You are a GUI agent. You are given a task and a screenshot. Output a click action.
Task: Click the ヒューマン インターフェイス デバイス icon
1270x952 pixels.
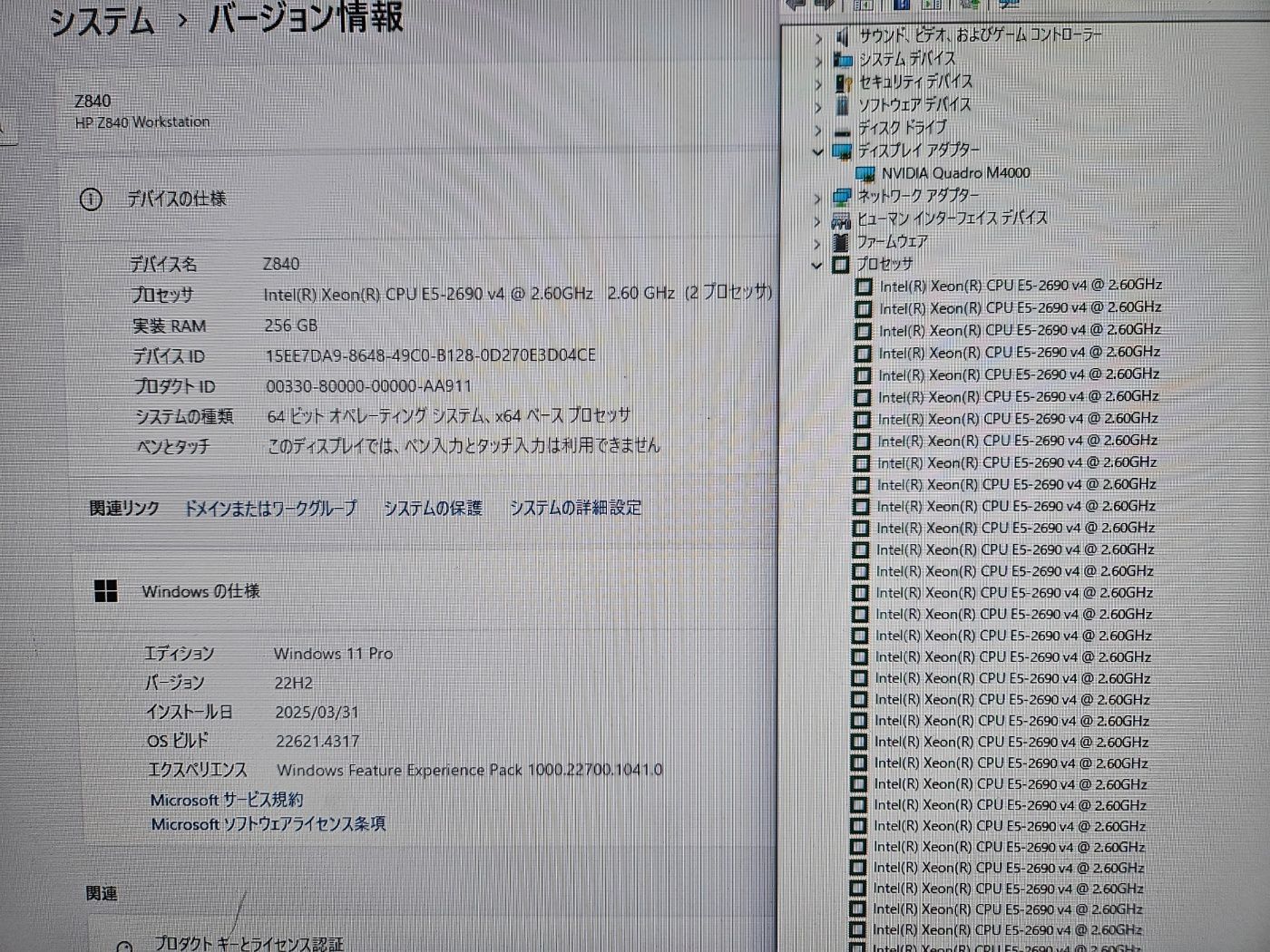tap(841, 219)
